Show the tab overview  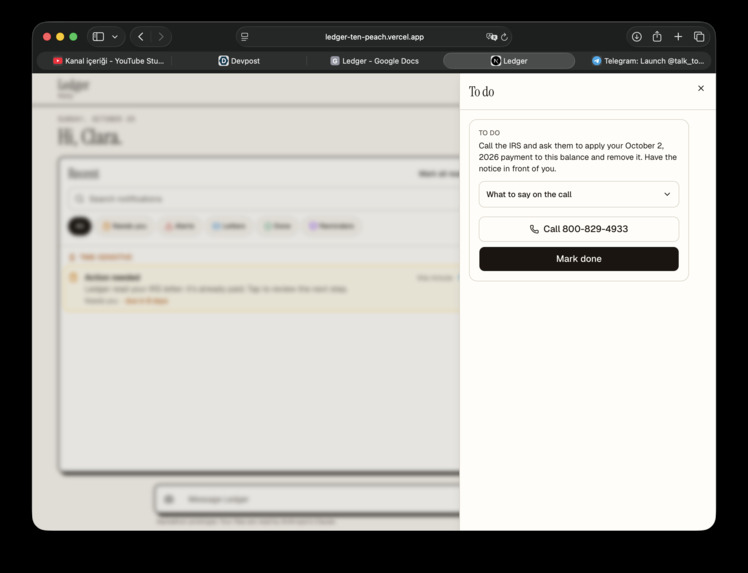[699, 37]
